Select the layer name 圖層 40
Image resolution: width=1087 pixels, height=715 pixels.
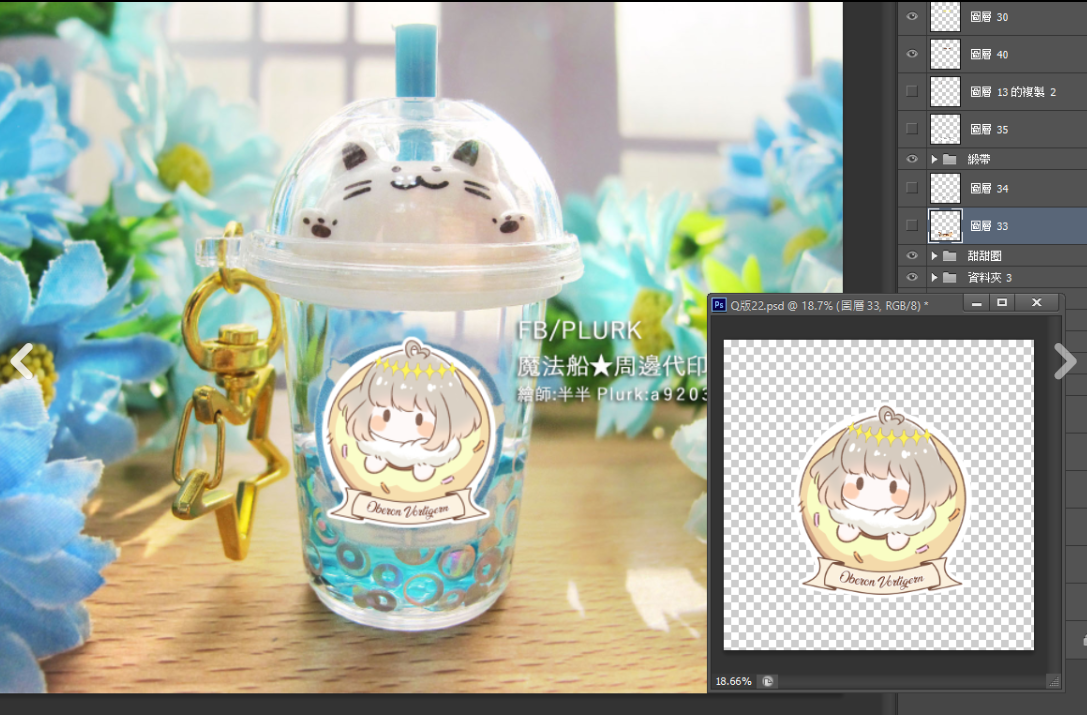989,54
